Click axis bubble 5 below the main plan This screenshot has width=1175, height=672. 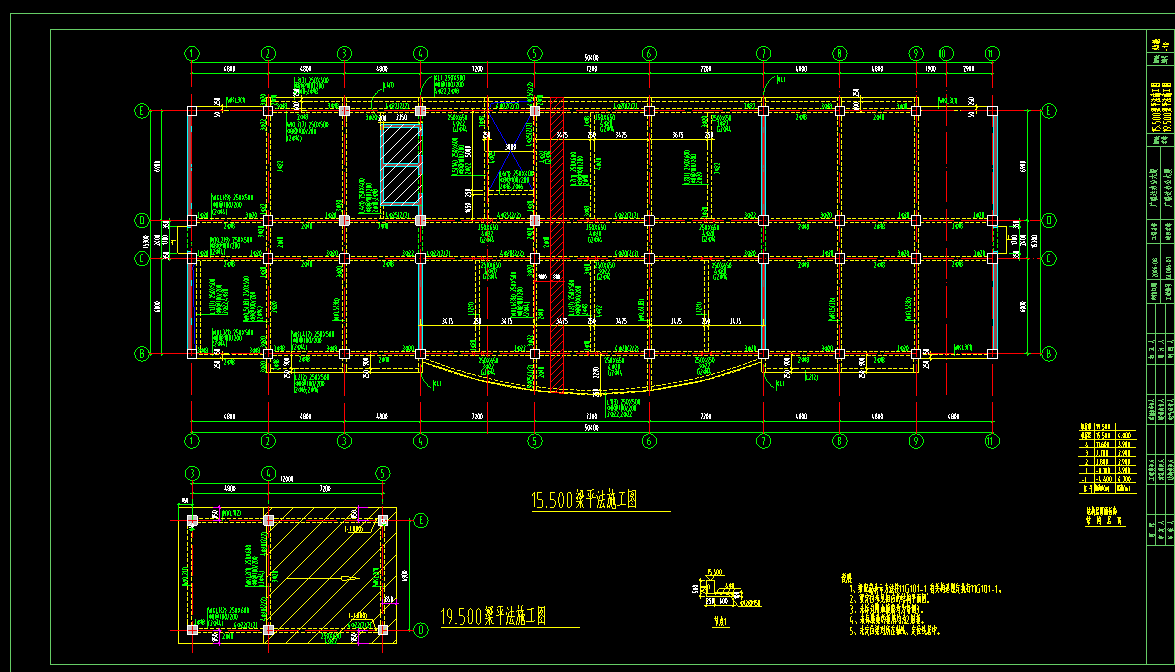click(534, 441)
